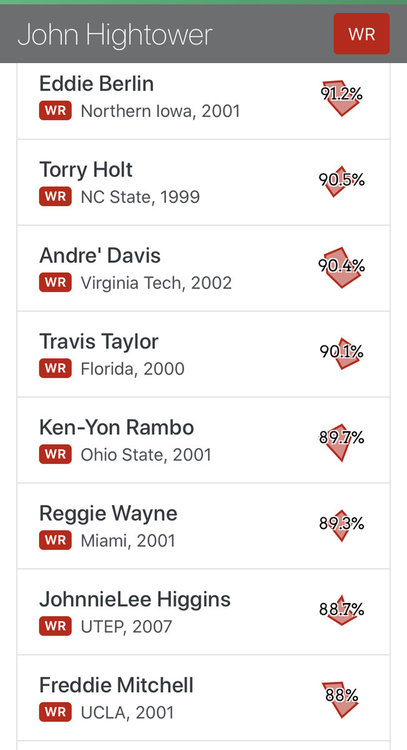The image size is (407, 750).
Task: Click the WR badge next to Northern Iowa
Action: (x=55, y=111)
